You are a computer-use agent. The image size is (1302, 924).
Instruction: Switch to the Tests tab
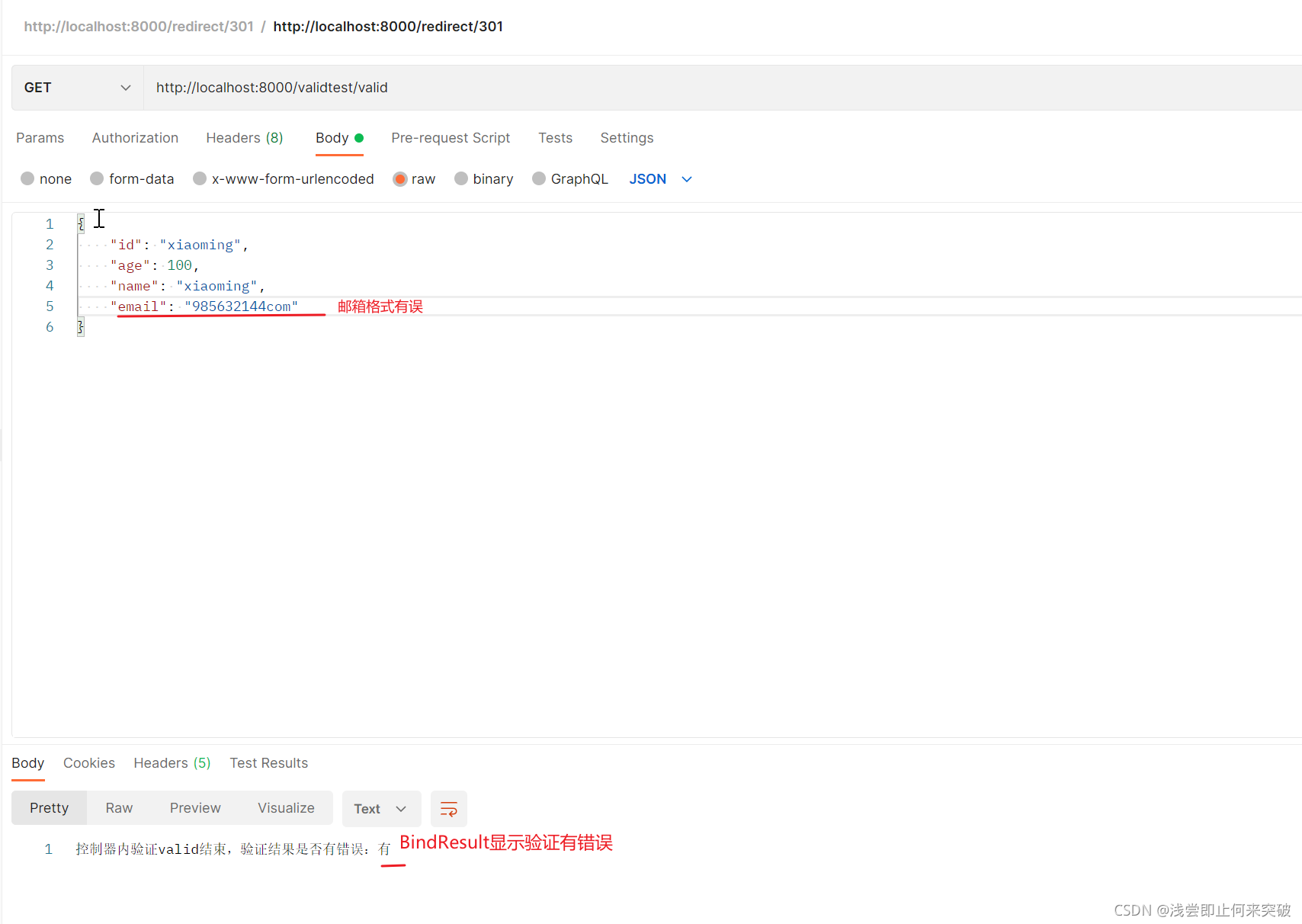click(x=555, y=138)
